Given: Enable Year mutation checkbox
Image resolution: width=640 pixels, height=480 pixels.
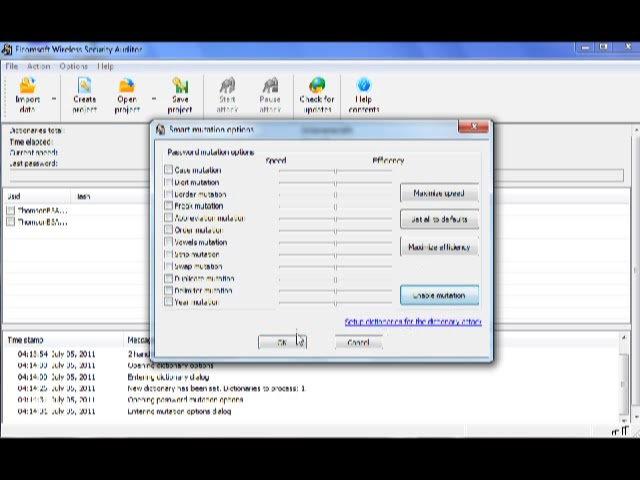Looking at the screenshot, I should pyautogui.click(x=169, y=302).
